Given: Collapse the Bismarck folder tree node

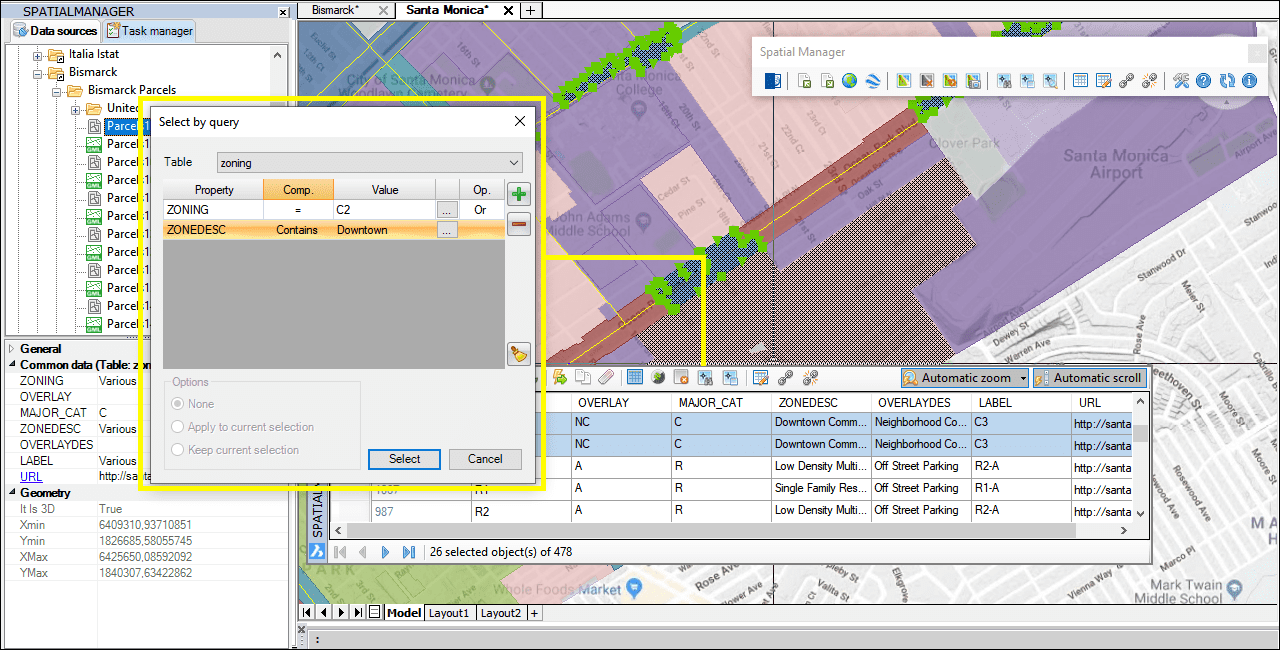Looking at the screenshot, I should point(39,73).
